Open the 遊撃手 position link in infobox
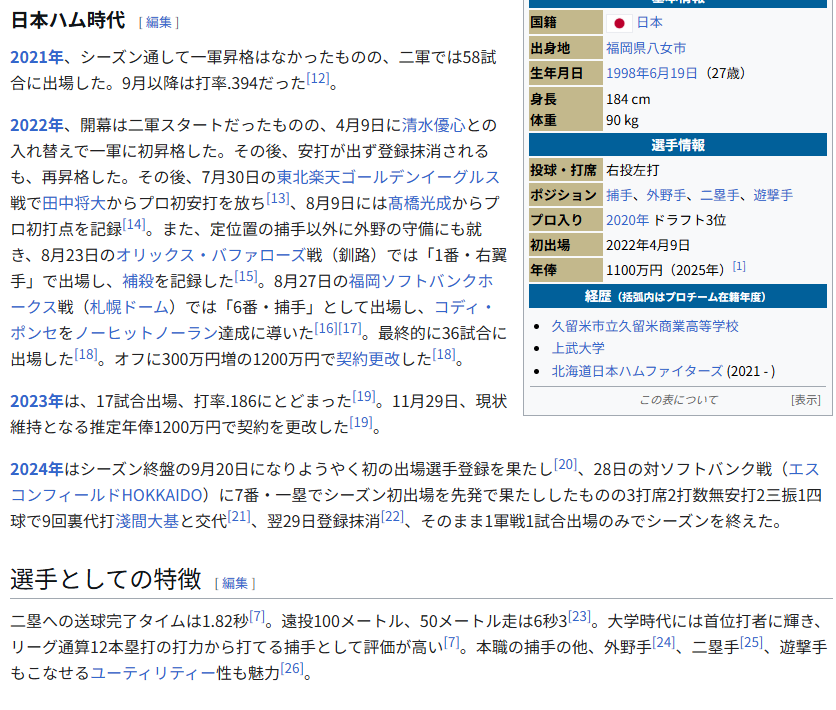The image size is (836, 710). tap(773, 195)
